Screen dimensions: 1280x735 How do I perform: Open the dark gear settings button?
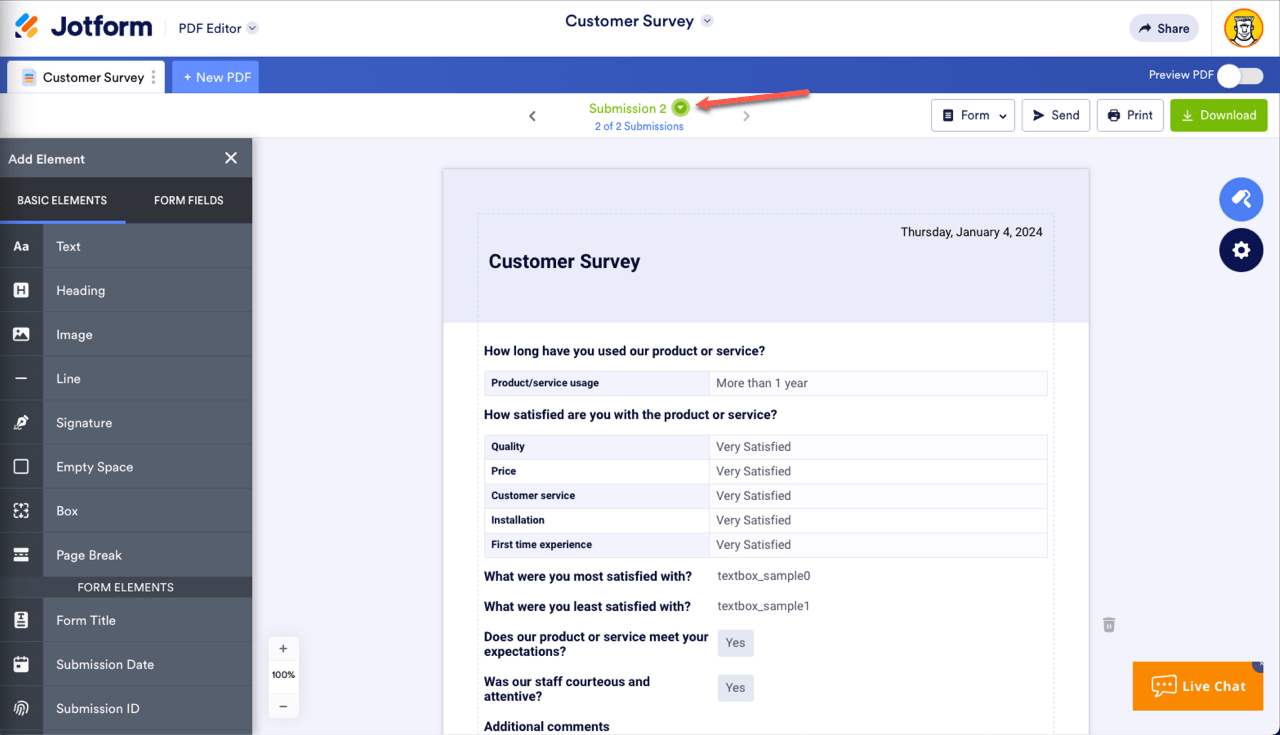click(x=1241, y=250)
